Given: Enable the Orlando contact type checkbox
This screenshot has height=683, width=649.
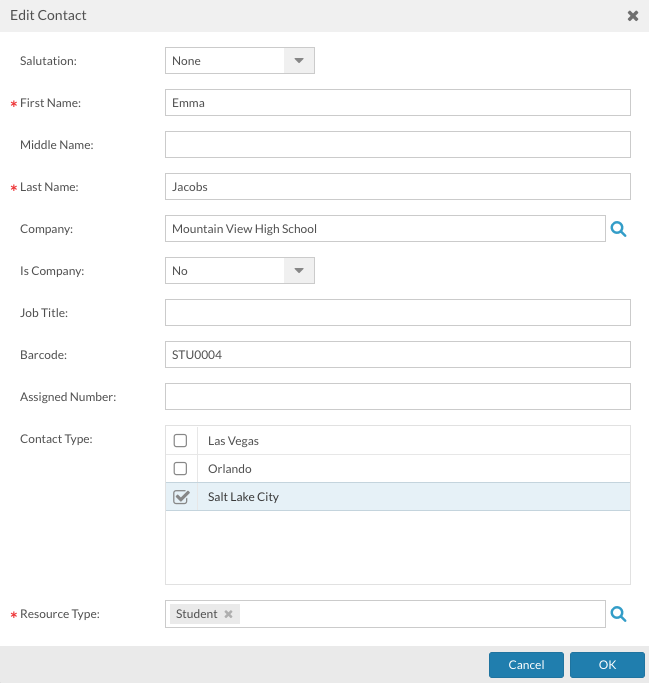Looking at the screenshot, I should 181,468.
